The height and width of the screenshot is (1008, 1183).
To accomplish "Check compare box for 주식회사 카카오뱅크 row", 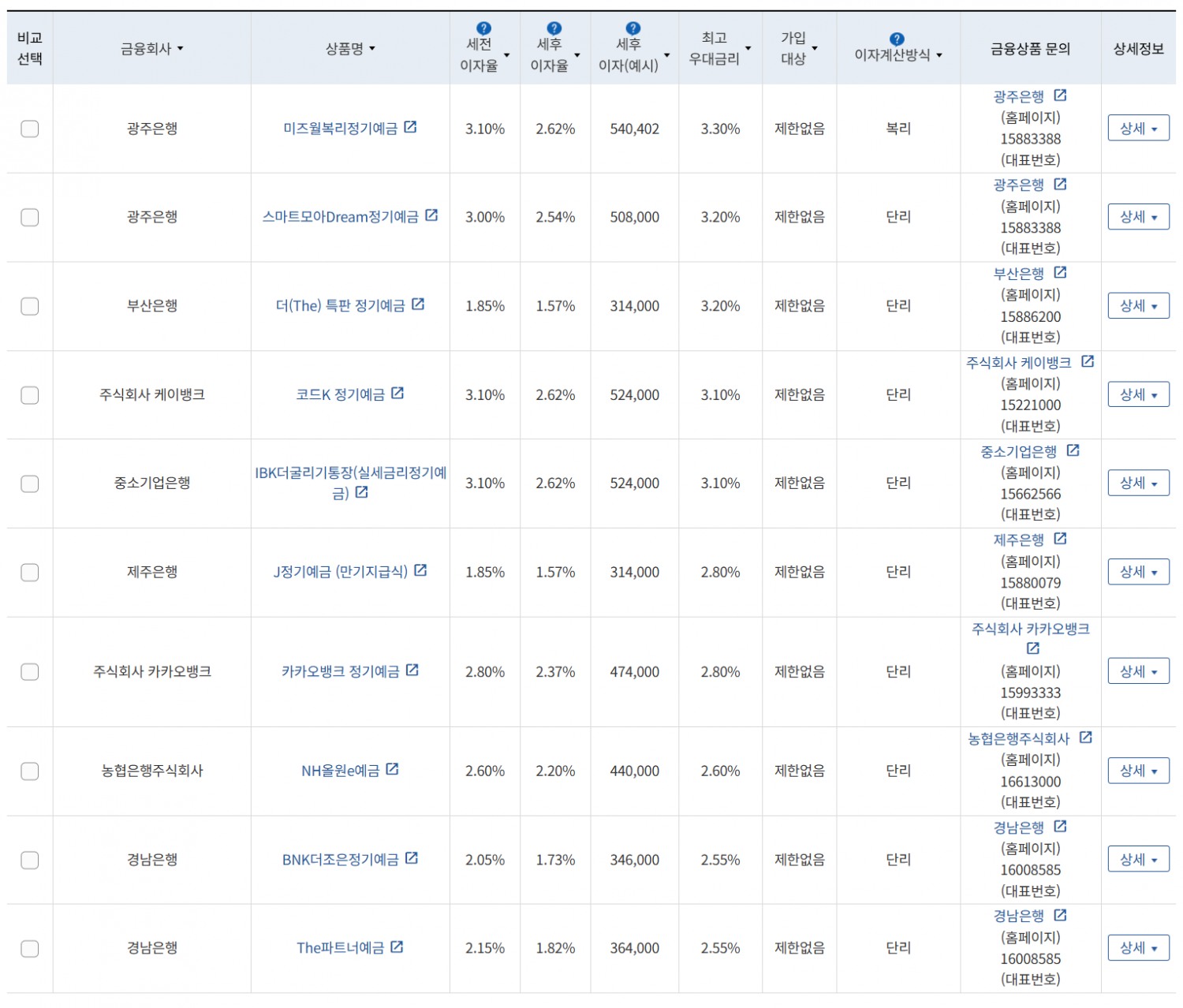I will [x=30, y=672].
